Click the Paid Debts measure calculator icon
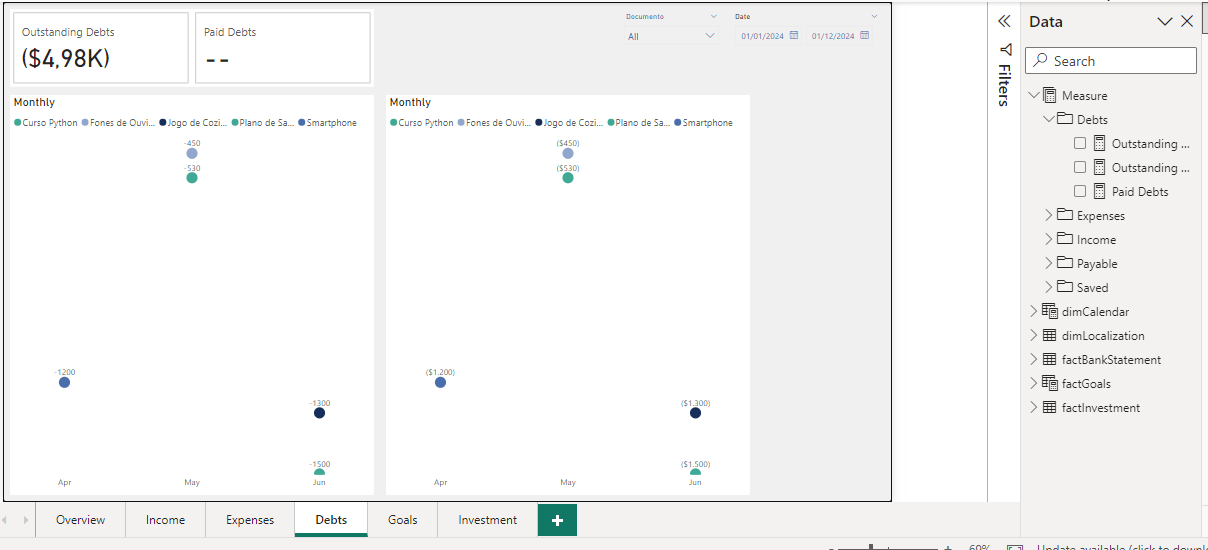The width and height of the screenshot is (1208, 550). pos(1100,191)
